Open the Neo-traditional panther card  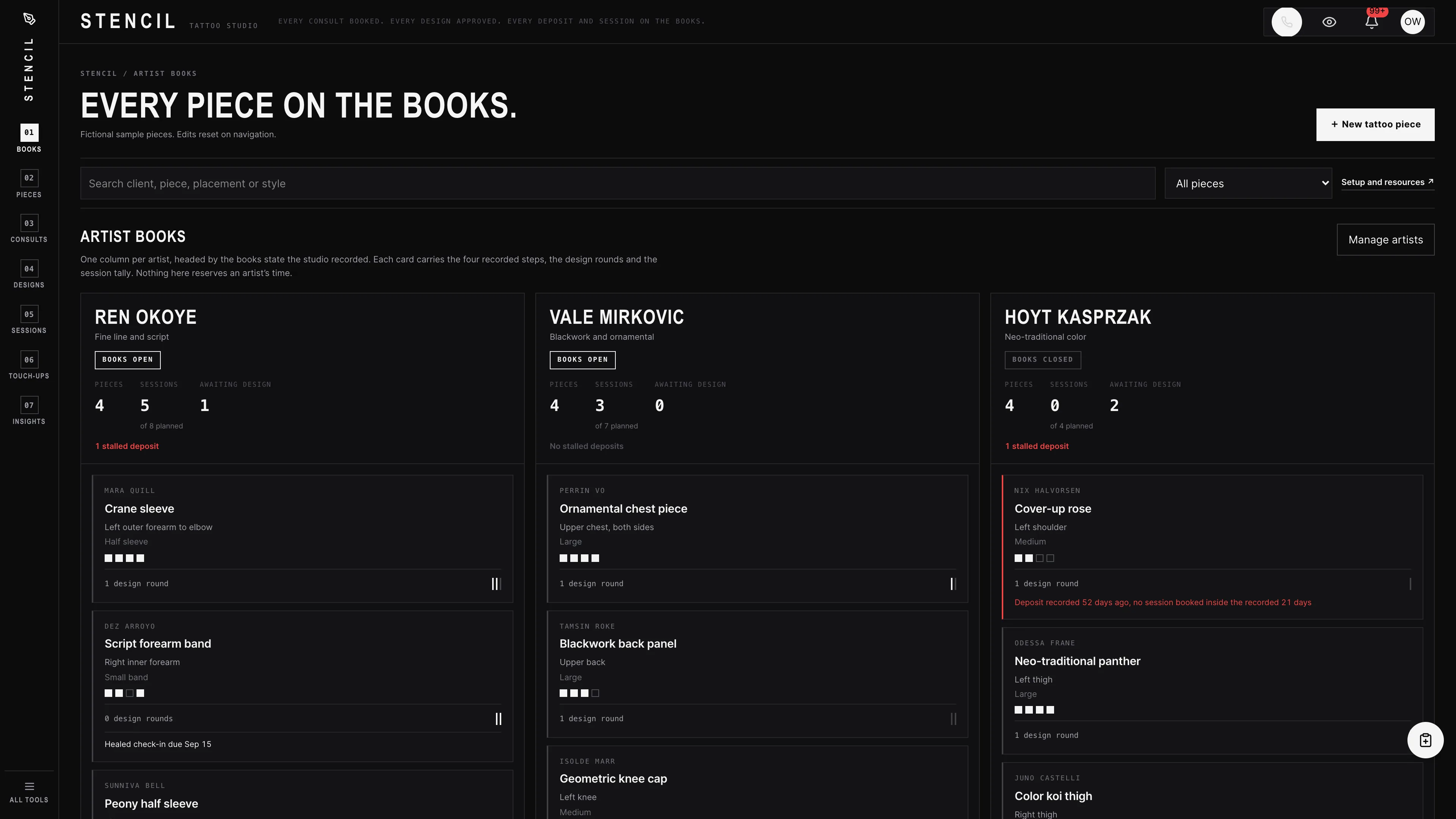1212,691
